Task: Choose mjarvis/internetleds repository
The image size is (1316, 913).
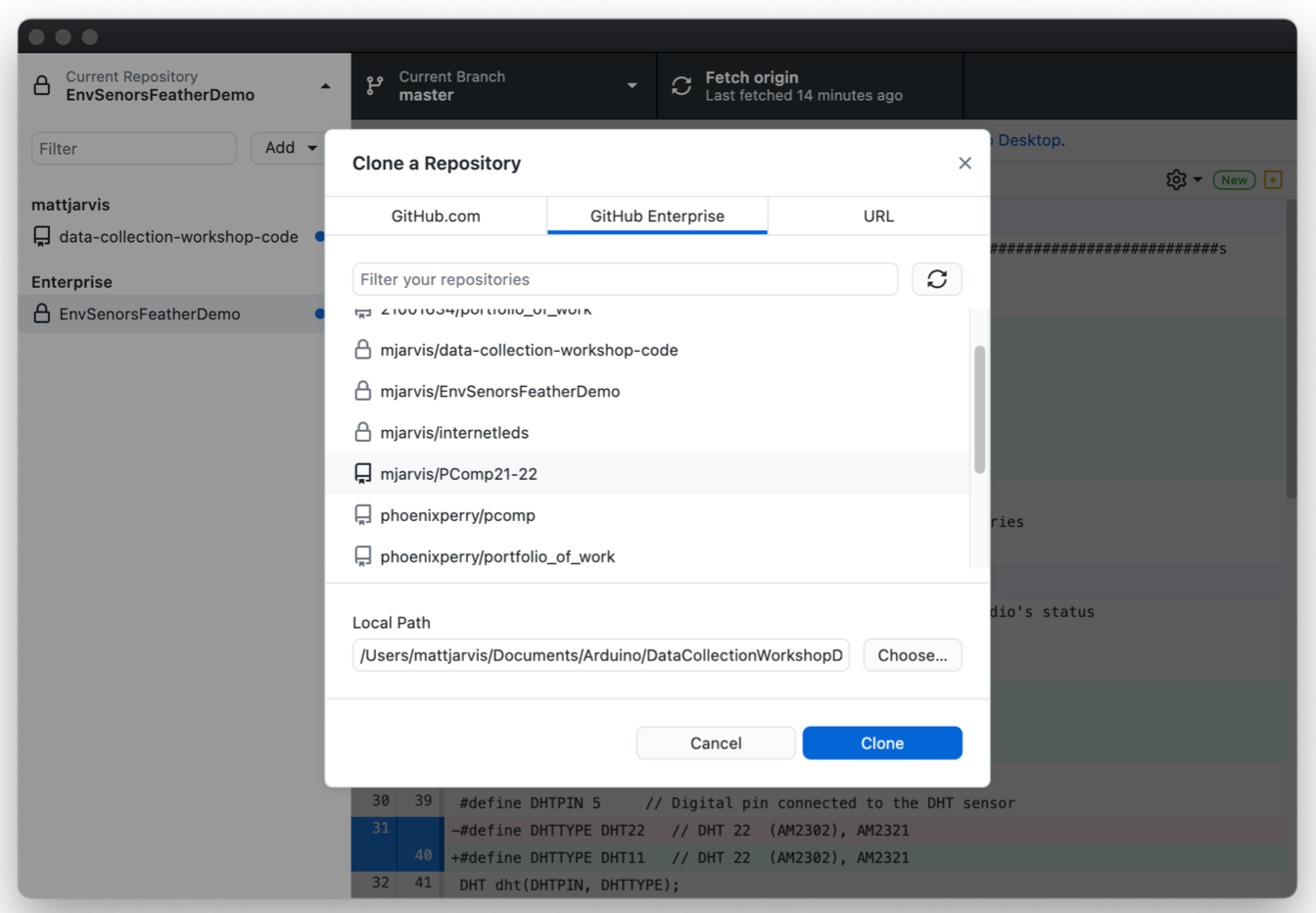Action: [647, 432]
